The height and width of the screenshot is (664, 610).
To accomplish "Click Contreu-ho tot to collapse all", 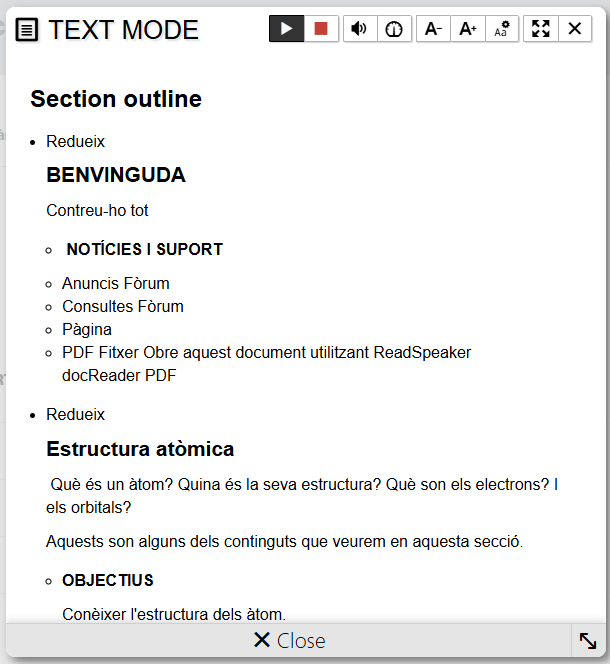I will tap(97, 210).
